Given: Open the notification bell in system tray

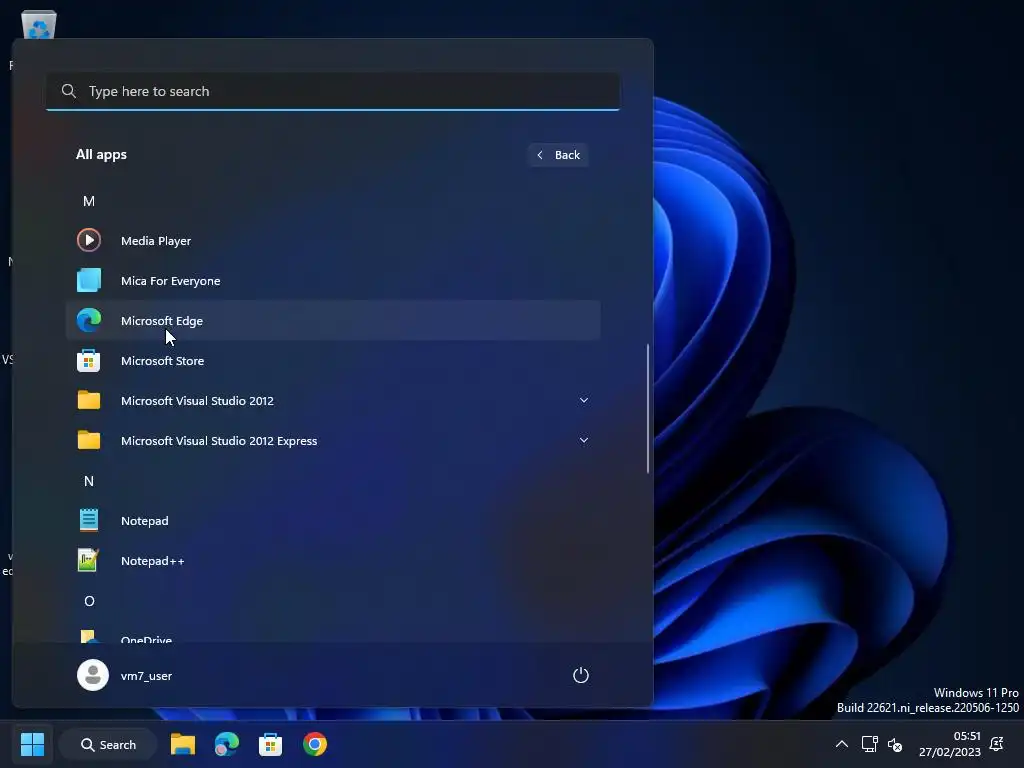Looking at the screenshot, I should [x=997, y=744].
